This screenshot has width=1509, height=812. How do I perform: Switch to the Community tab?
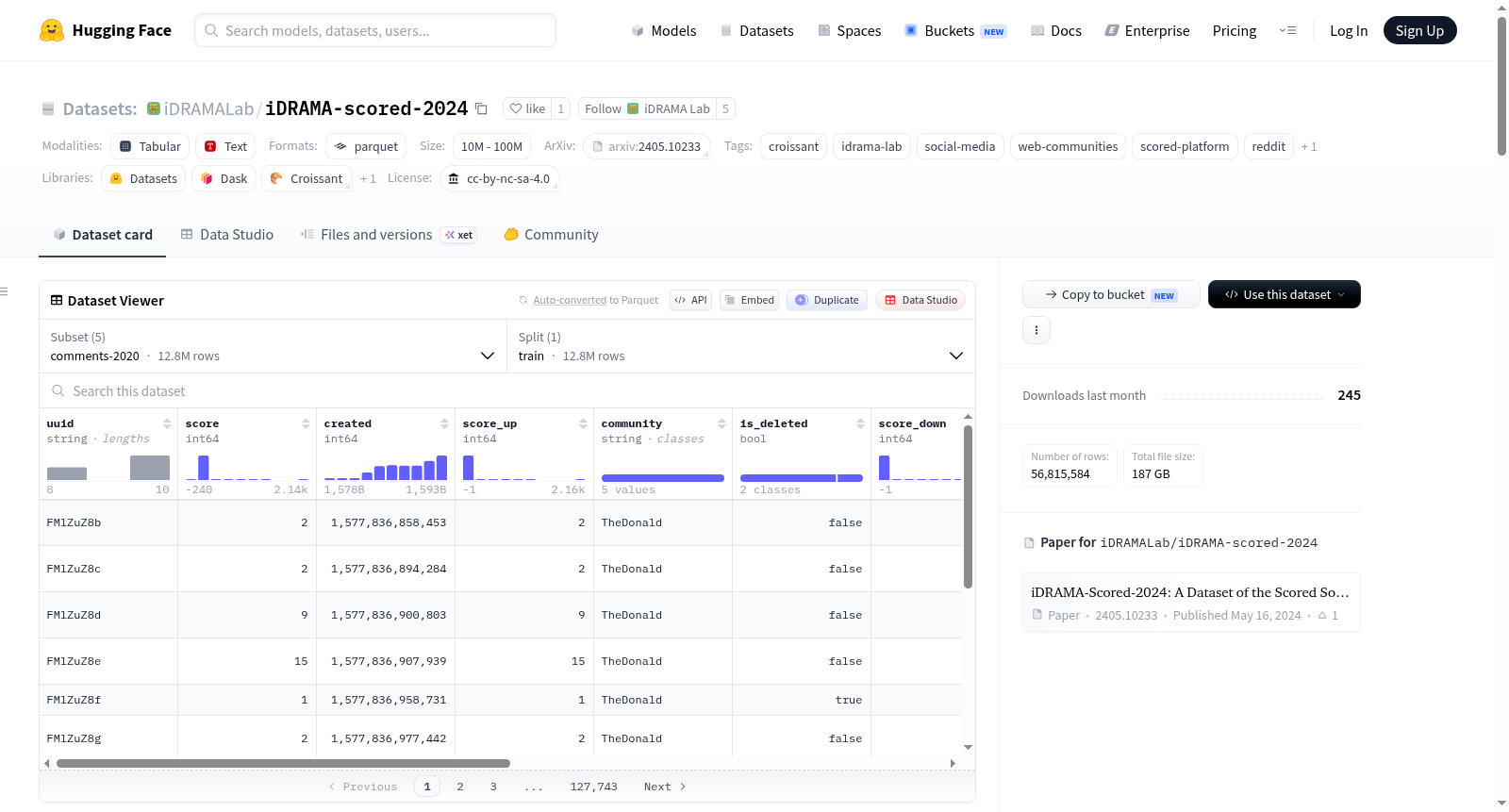tap(552, 235)
